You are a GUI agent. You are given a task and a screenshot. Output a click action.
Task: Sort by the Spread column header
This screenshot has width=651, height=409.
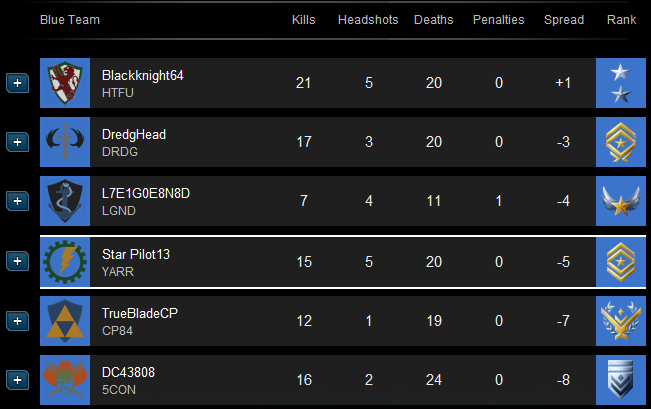click(x=563, y=20)
